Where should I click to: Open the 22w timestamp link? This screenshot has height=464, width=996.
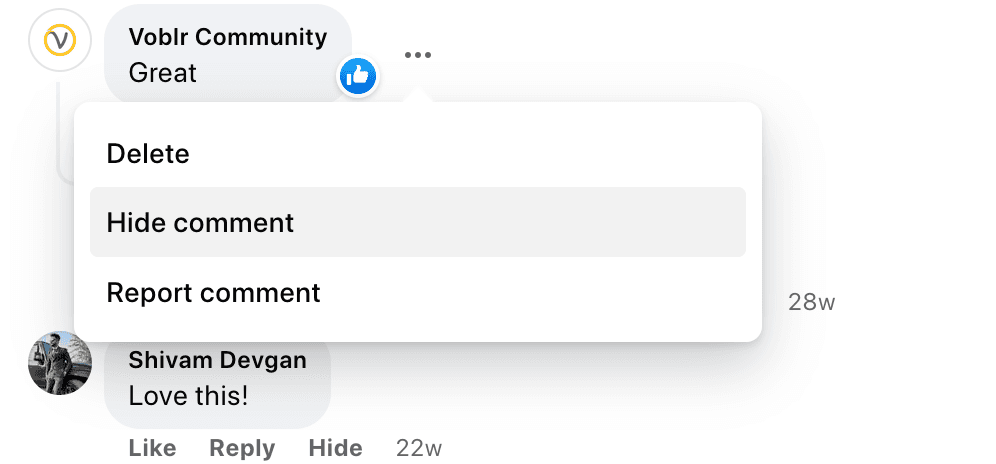[x=418, y=448]
